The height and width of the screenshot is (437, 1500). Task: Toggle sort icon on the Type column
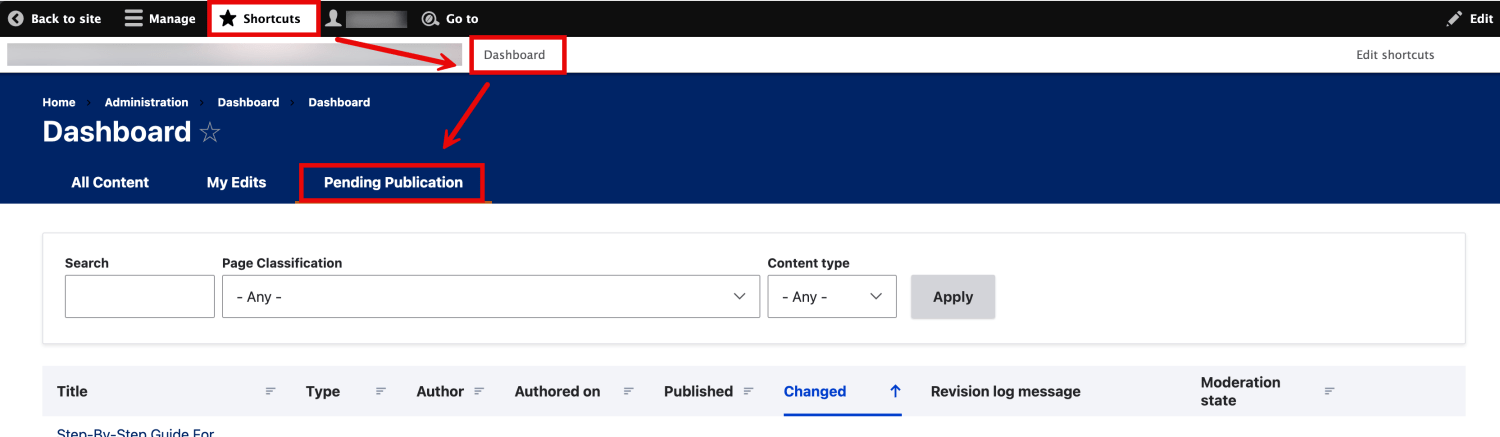coord(380,391)
